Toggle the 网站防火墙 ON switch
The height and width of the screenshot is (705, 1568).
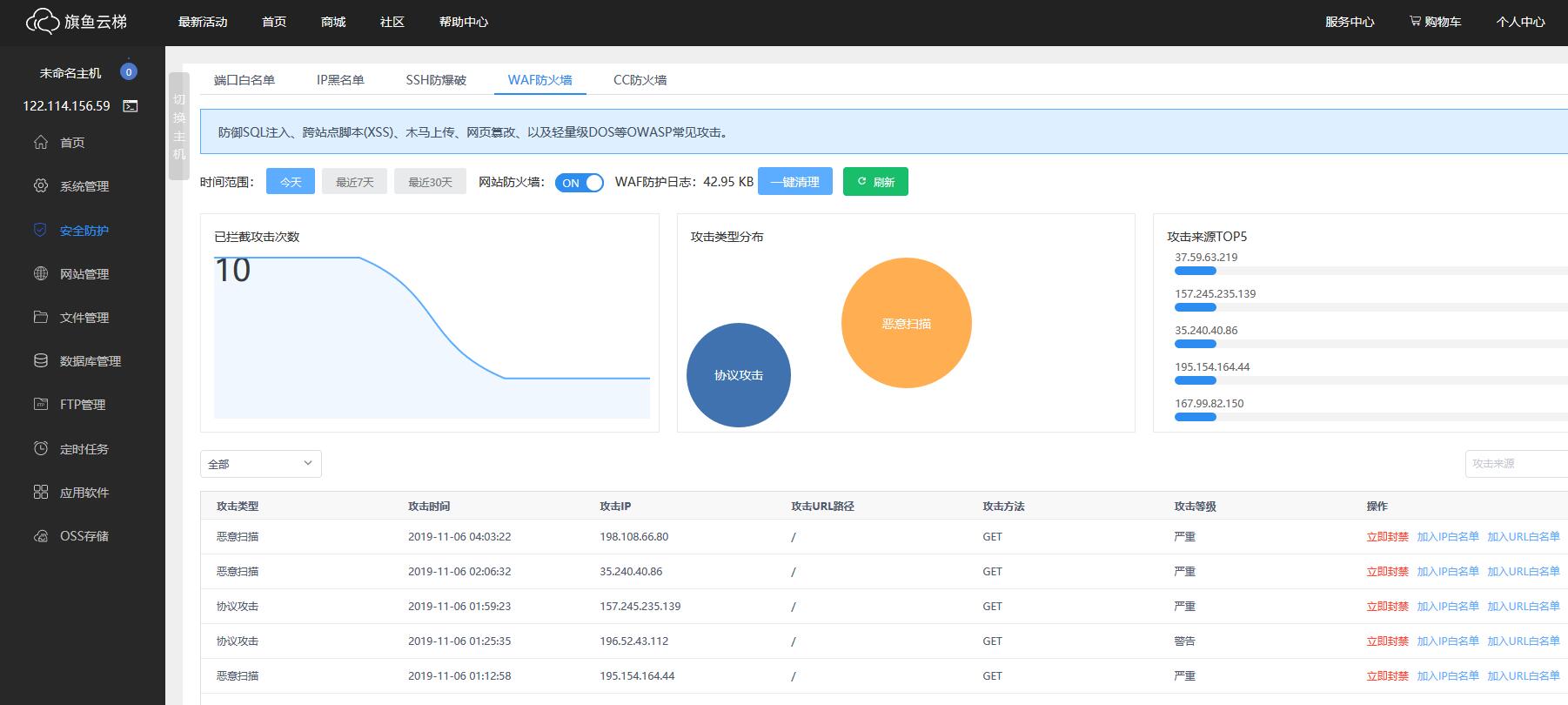pyautogui.click(x=580, y=183)
